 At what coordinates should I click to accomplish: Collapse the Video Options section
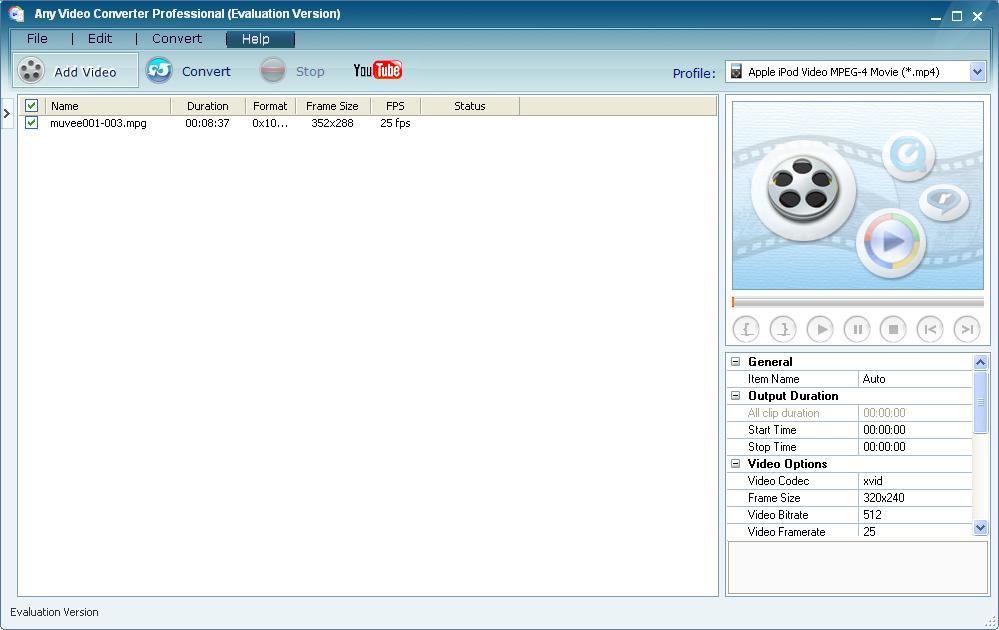(x=735, y=464)
